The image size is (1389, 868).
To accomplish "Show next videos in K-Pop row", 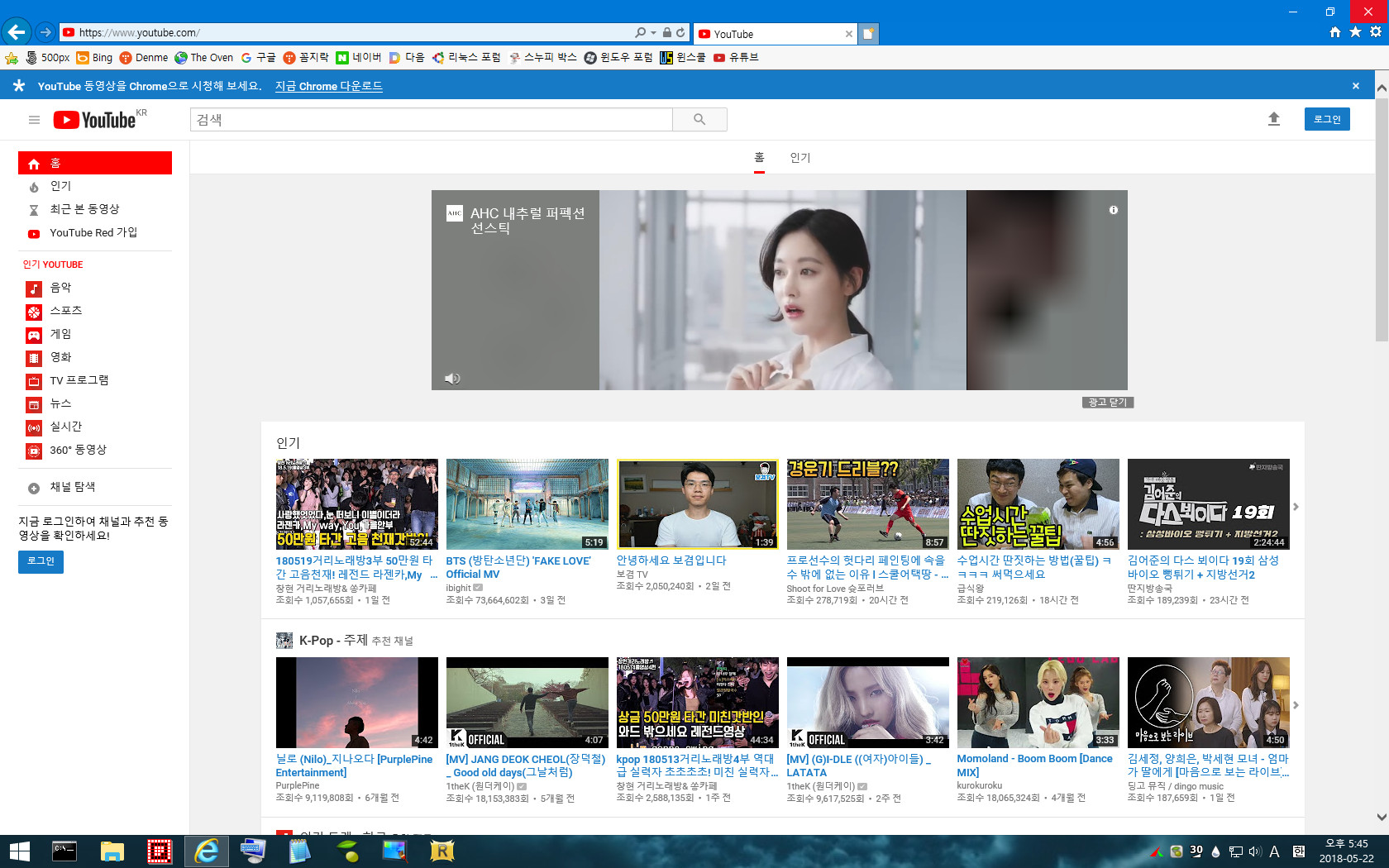I will pos(1296,705).
